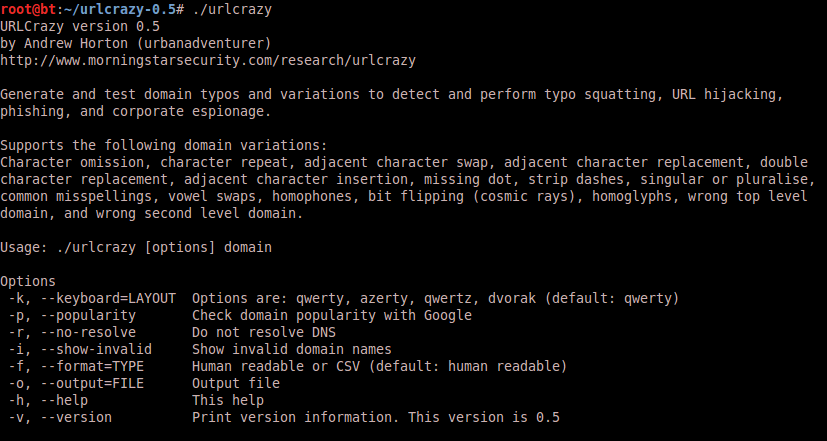Click the 'Do not resolve DNS' description
The width and height of the screenshot is (827, 441).
[264, 333]
